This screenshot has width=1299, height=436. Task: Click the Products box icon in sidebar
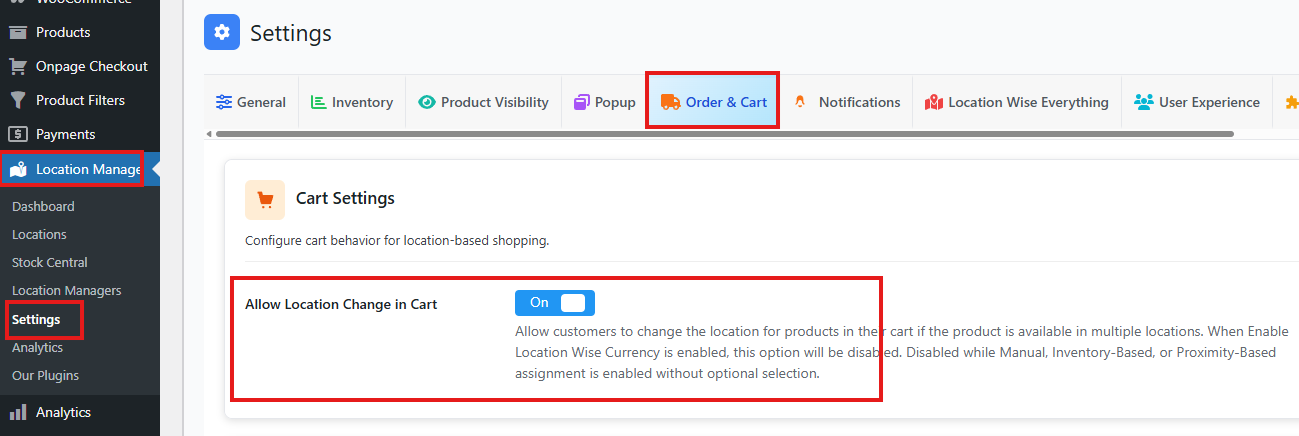coord(18,32)
